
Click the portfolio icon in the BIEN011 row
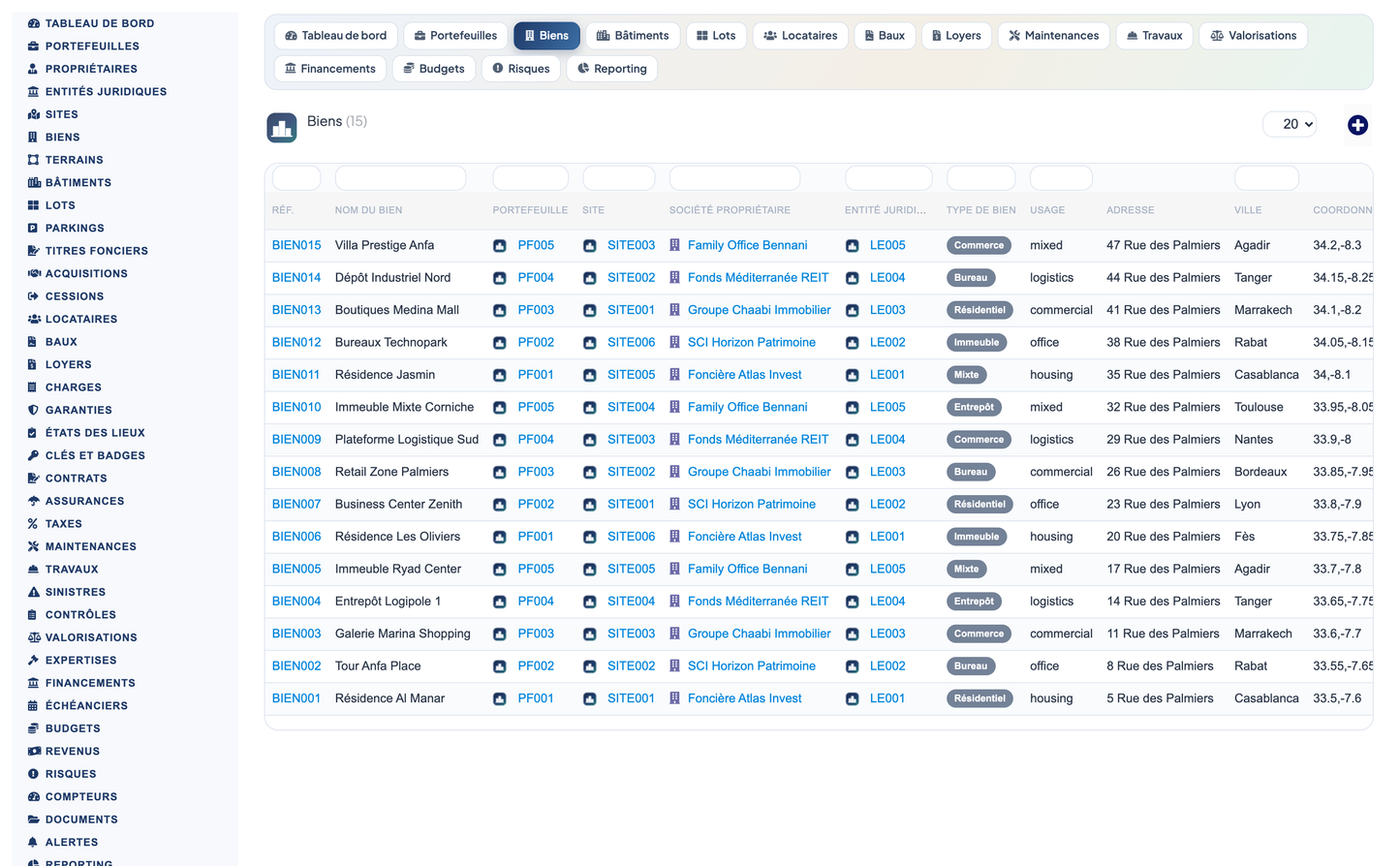point(500,375)
